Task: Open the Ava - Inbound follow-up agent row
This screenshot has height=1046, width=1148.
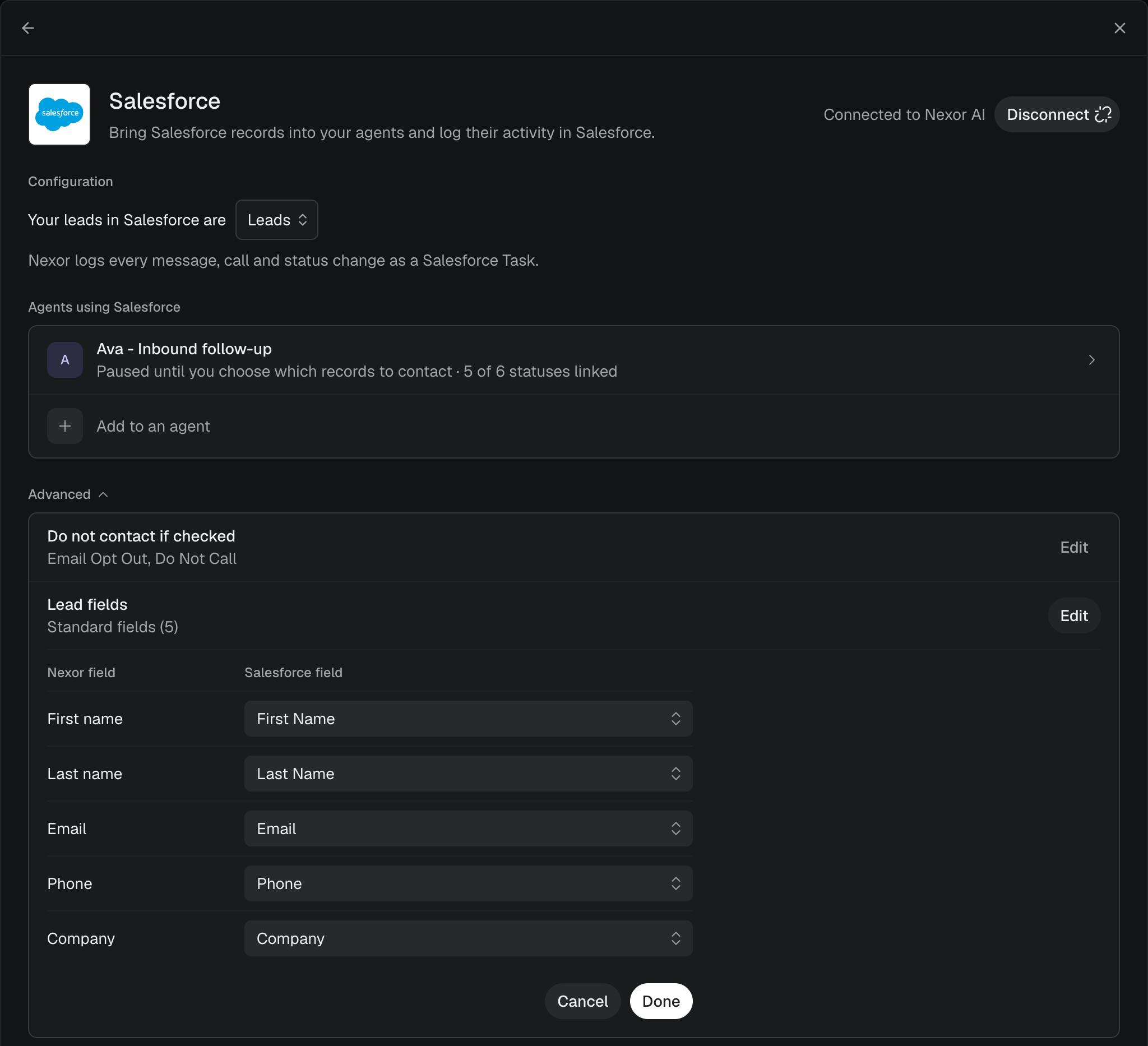Action: (574, 360)
